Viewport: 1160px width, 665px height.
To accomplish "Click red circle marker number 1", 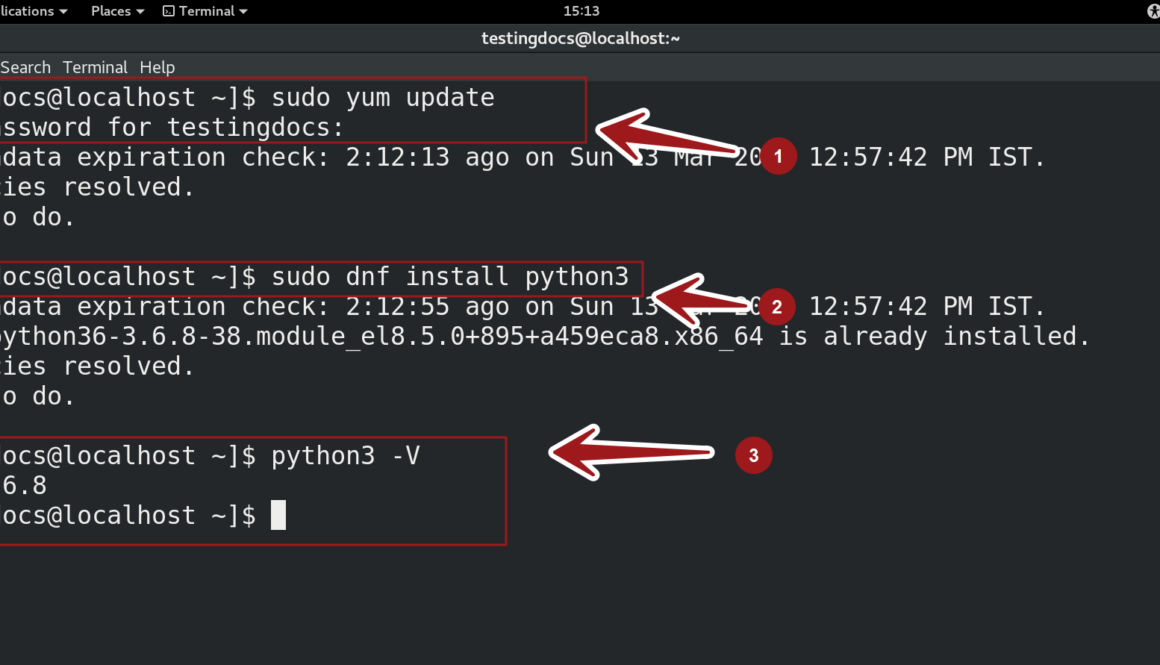I will [778, 156].
